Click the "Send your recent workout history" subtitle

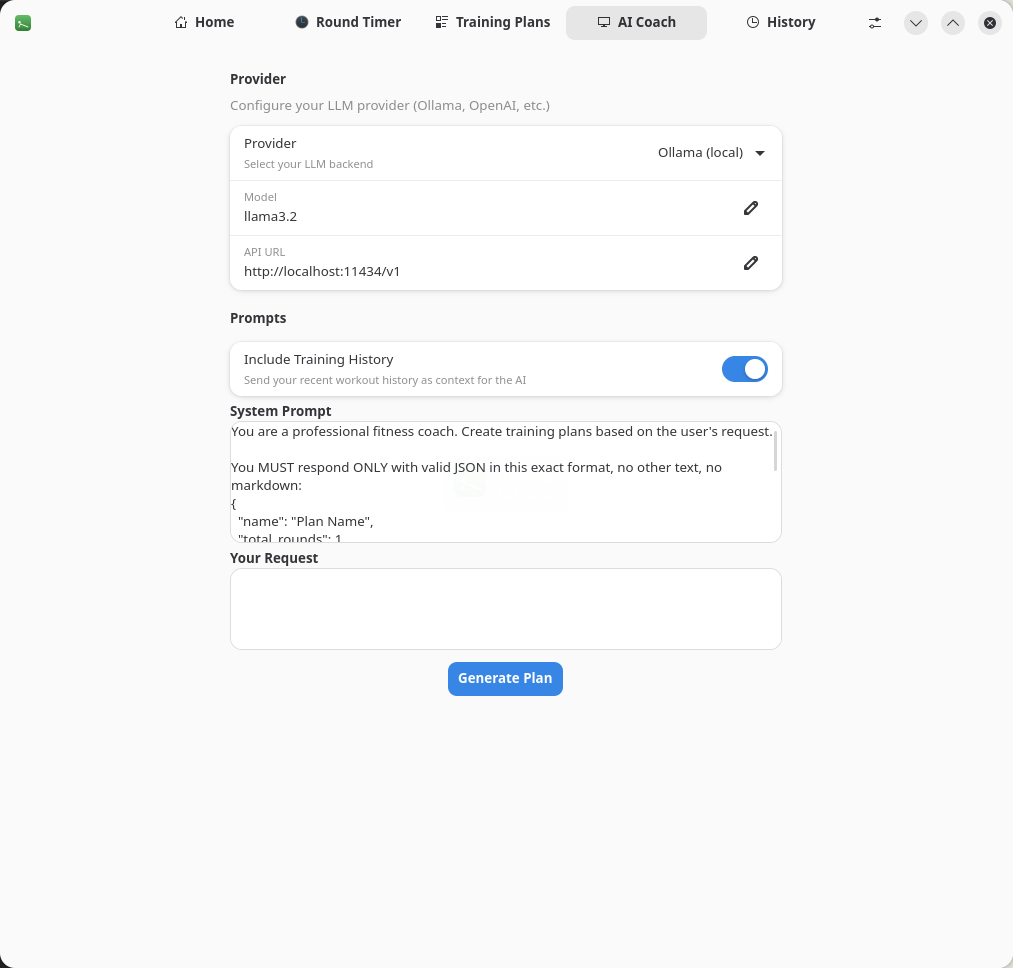[384, 380]
